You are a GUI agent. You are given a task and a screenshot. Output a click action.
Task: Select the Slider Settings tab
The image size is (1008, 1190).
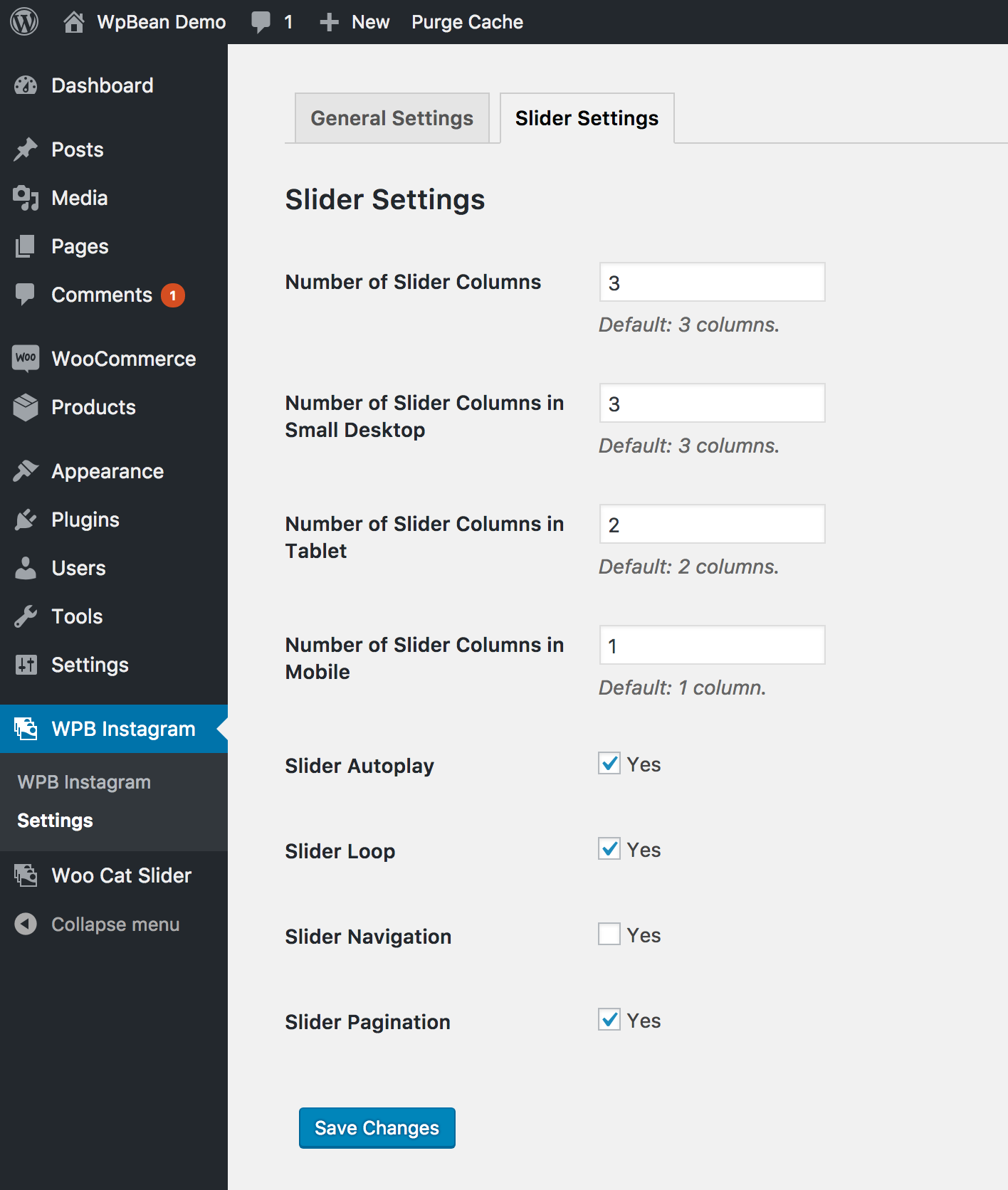587,118
